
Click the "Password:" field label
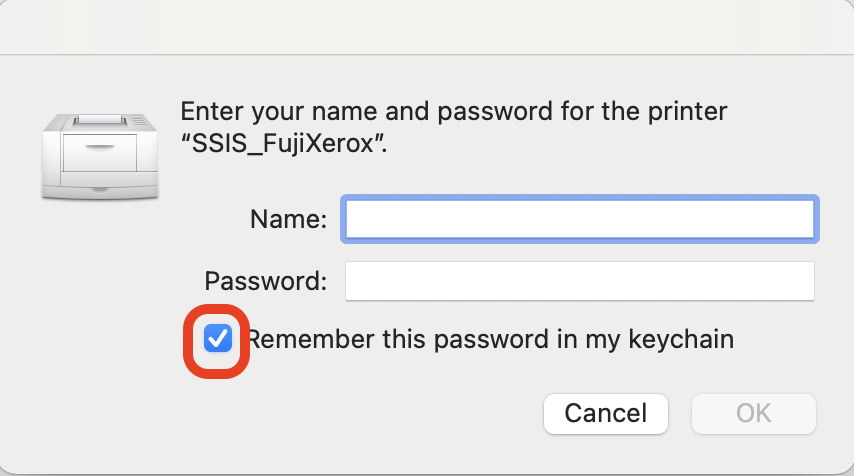point(265,281)
